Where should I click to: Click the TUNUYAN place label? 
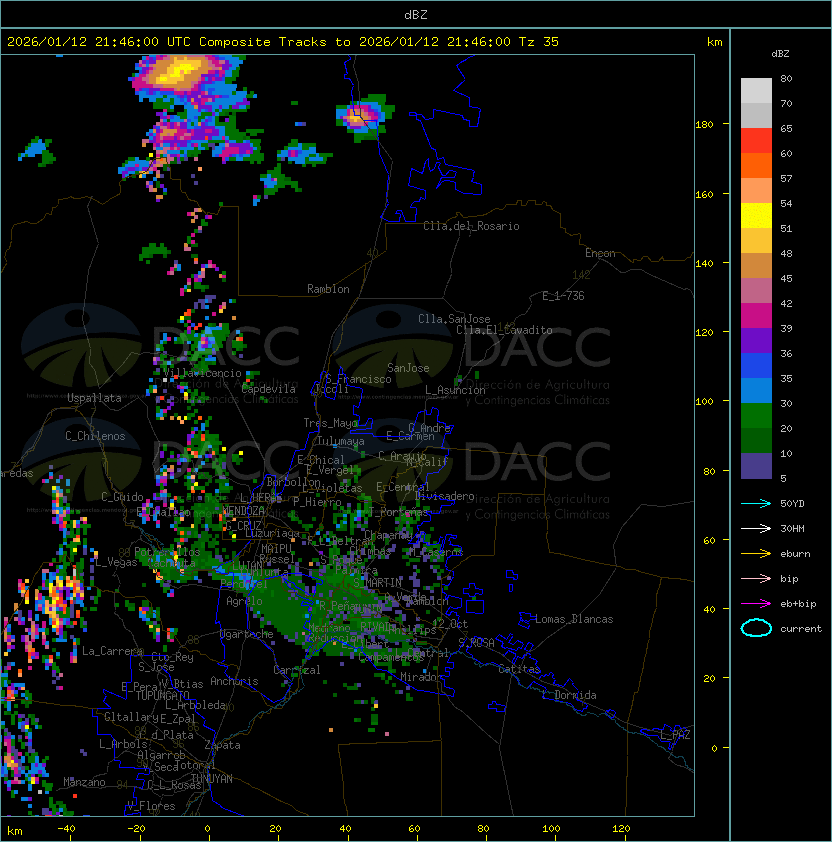click(212, 779)
